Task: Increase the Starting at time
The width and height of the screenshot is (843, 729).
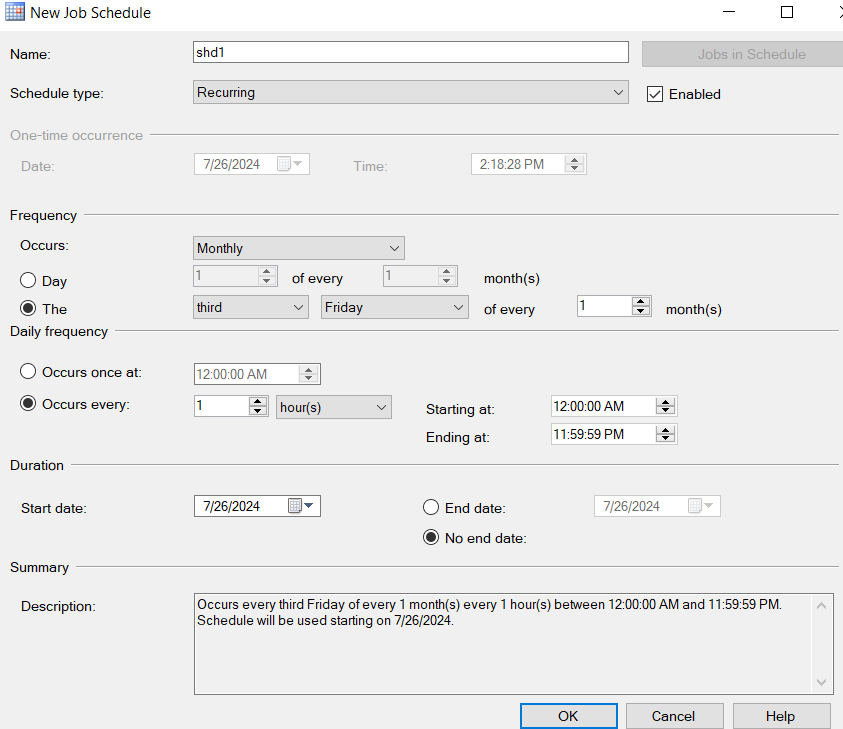Action: (x=666, y=402)
